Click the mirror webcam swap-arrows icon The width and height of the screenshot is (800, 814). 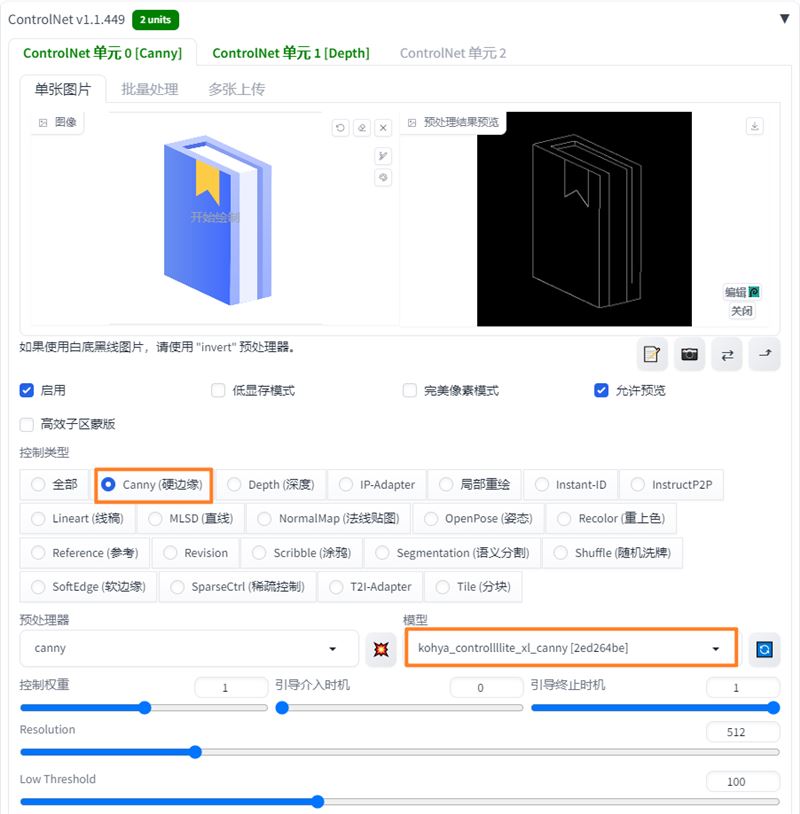tap(727, 355)
